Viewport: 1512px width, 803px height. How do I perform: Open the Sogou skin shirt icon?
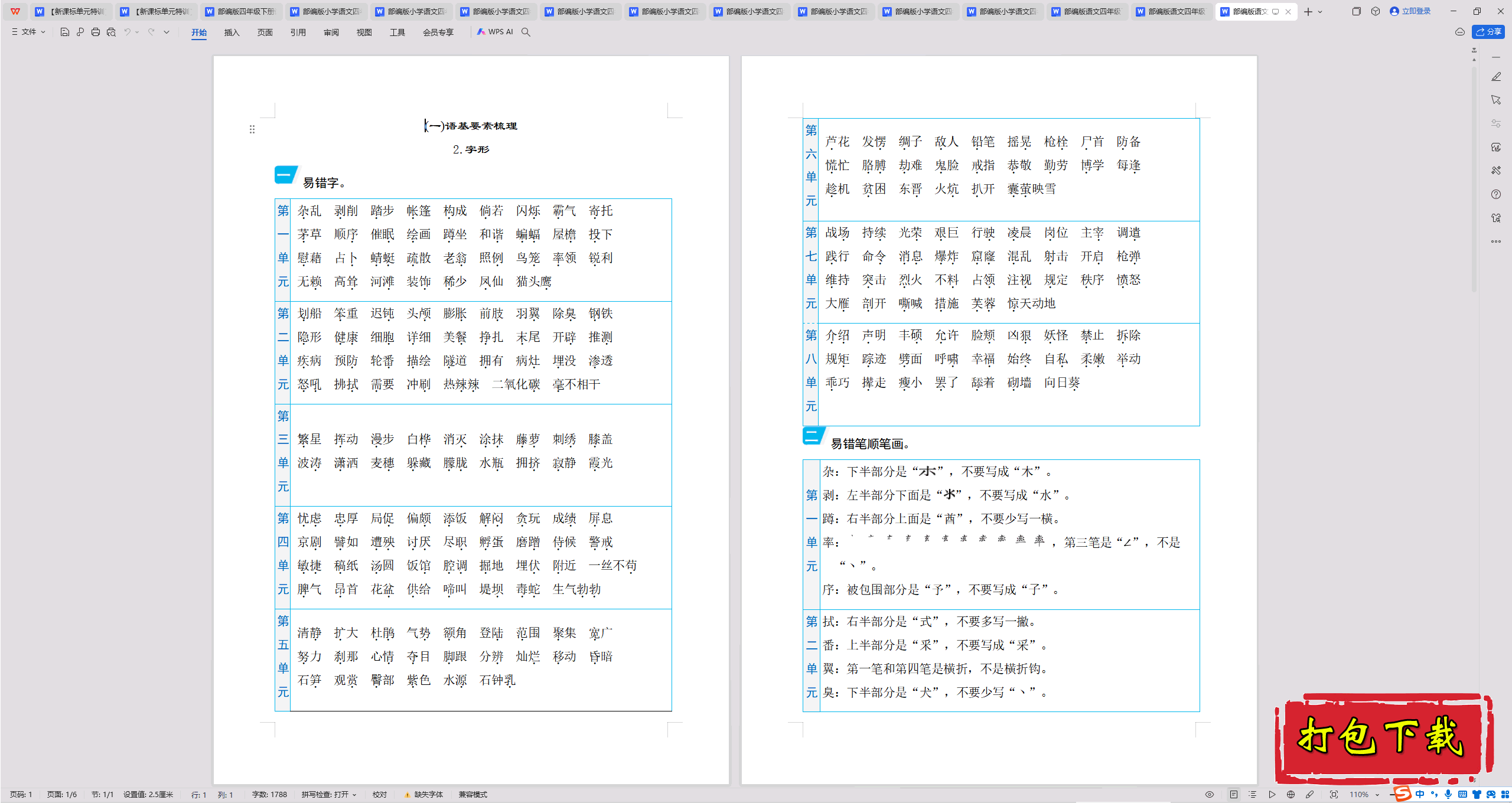coord(1477,795)
